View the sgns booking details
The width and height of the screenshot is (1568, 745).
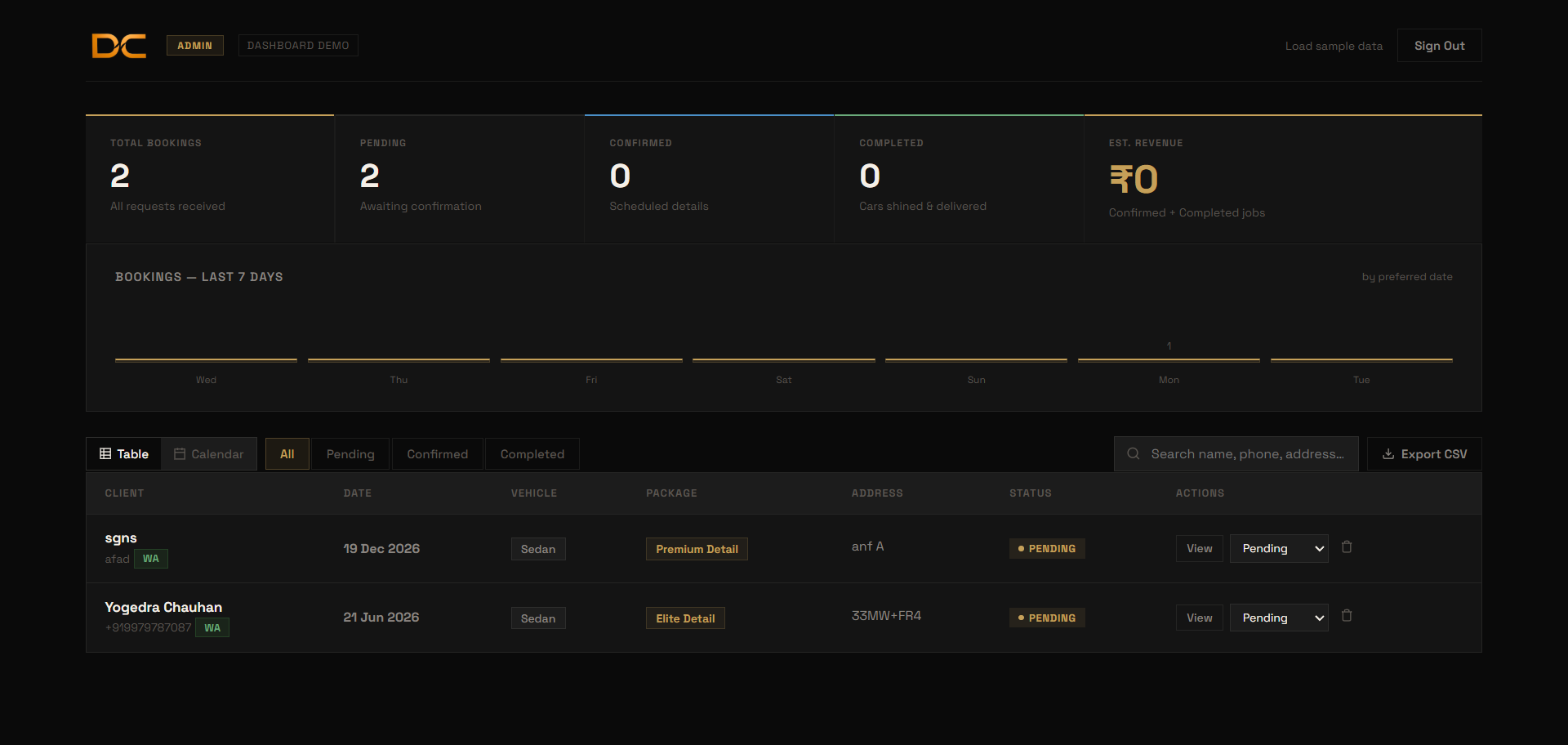(x=1199, y=548)
